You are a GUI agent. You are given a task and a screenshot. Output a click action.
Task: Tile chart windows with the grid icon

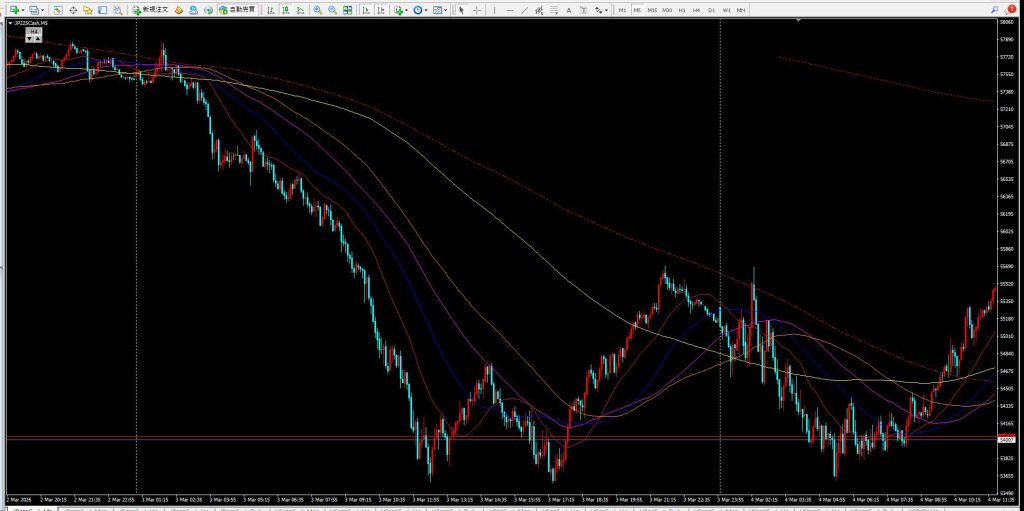(x=347, y=10)
